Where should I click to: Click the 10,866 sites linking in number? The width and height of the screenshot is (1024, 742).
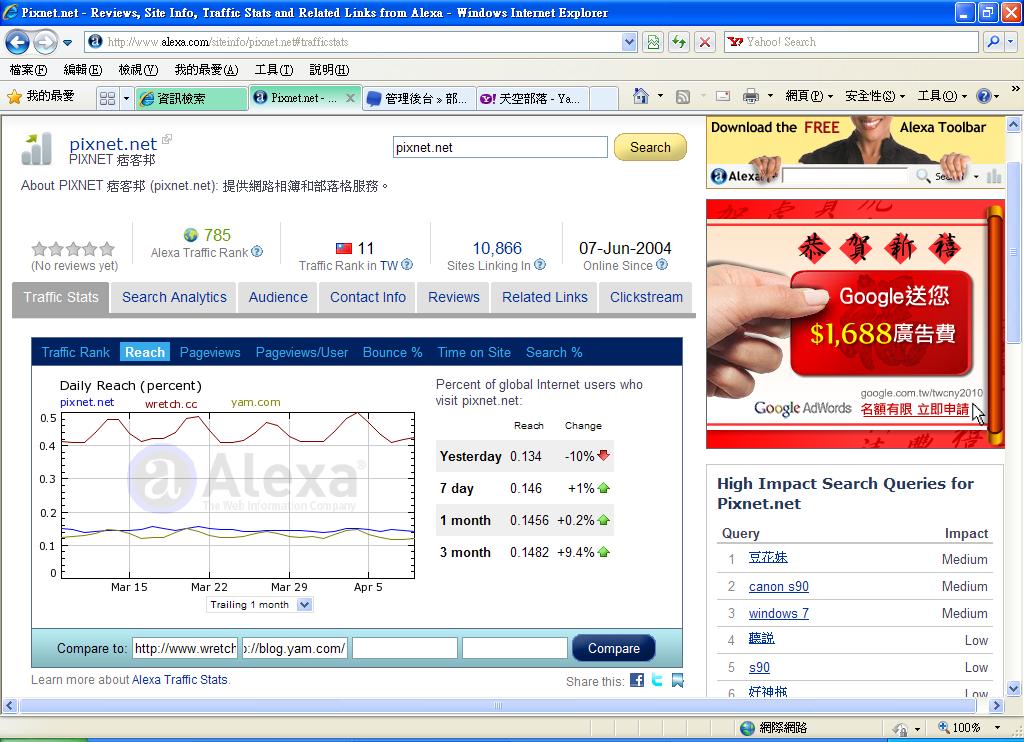497,248
